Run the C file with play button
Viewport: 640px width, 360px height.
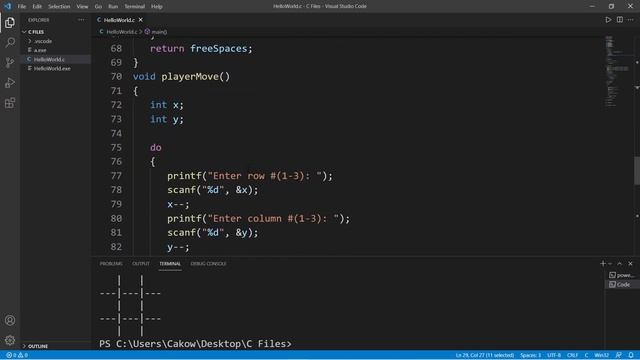tap(608, 20)
